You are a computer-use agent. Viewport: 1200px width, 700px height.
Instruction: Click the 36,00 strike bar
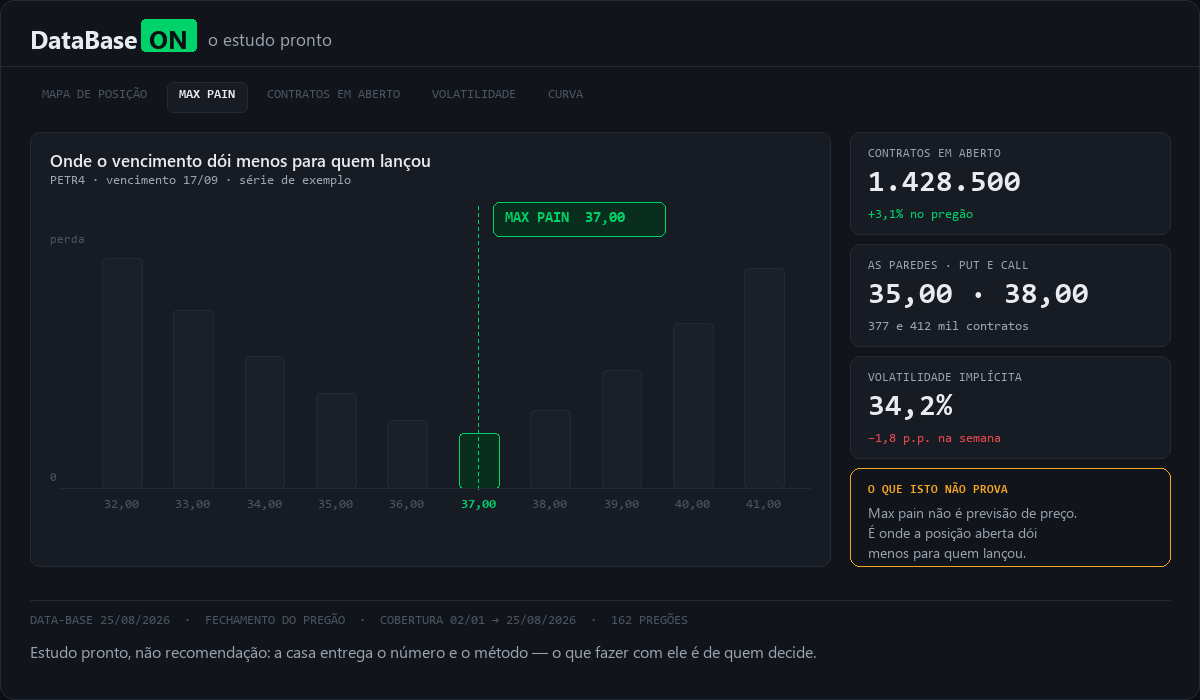[x=407, y=454]
